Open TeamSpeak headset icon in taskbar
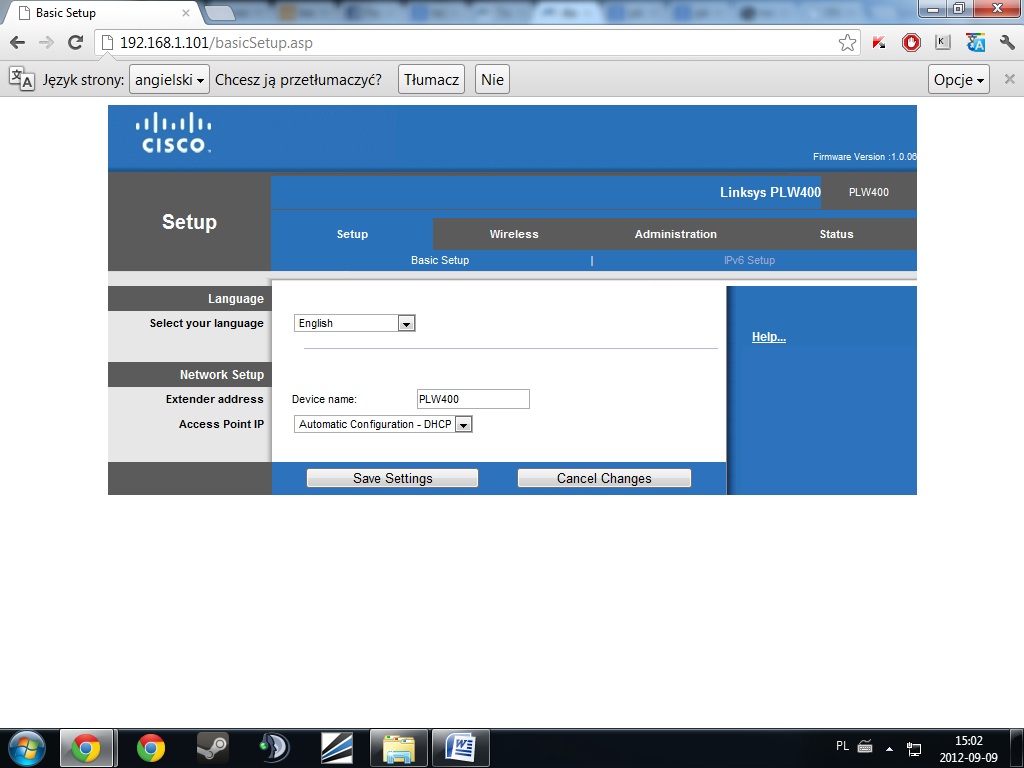Image resolution: width=1024 pixels, height=768 pixels. [275, 748]
